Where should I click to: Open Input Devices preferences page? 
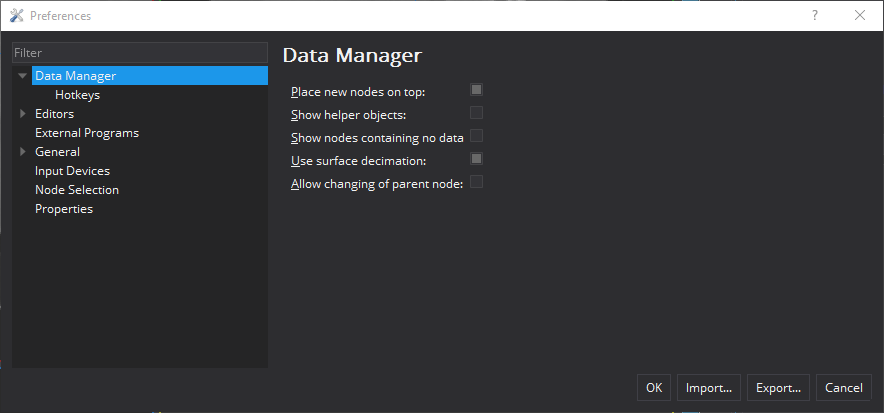tap(72, 171)
